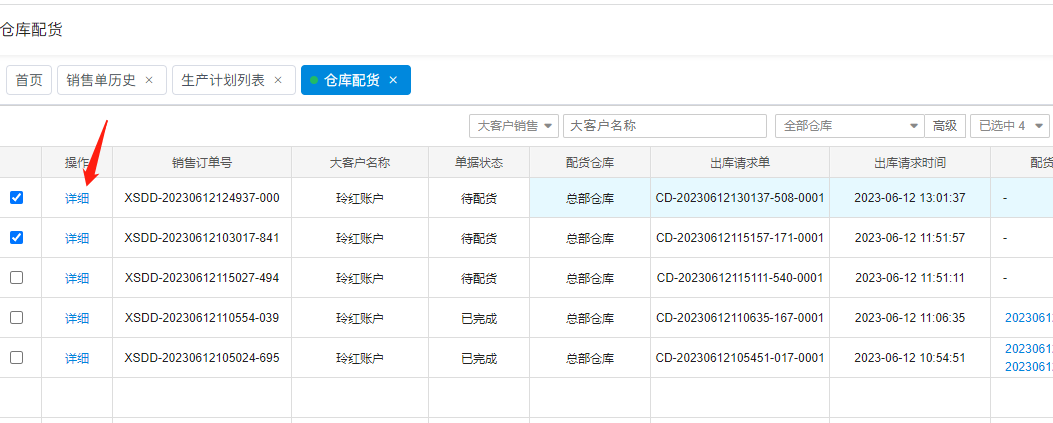Click request CD-20230612130137-508-0001
Viewport: 1053px width, 423px height.
[x=740, y=198]
